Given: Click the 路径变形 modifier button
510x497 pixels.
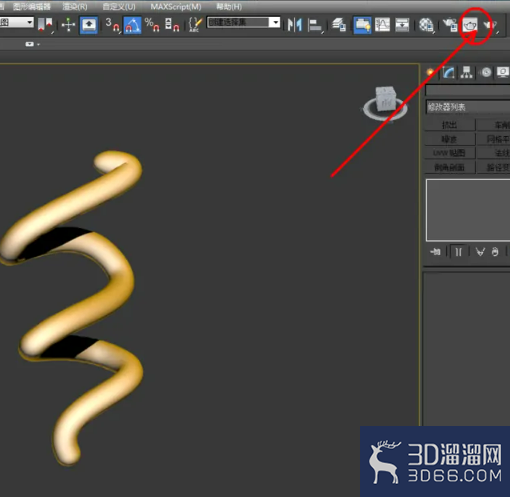Looking at the screenshot, I should coord(494,167).
